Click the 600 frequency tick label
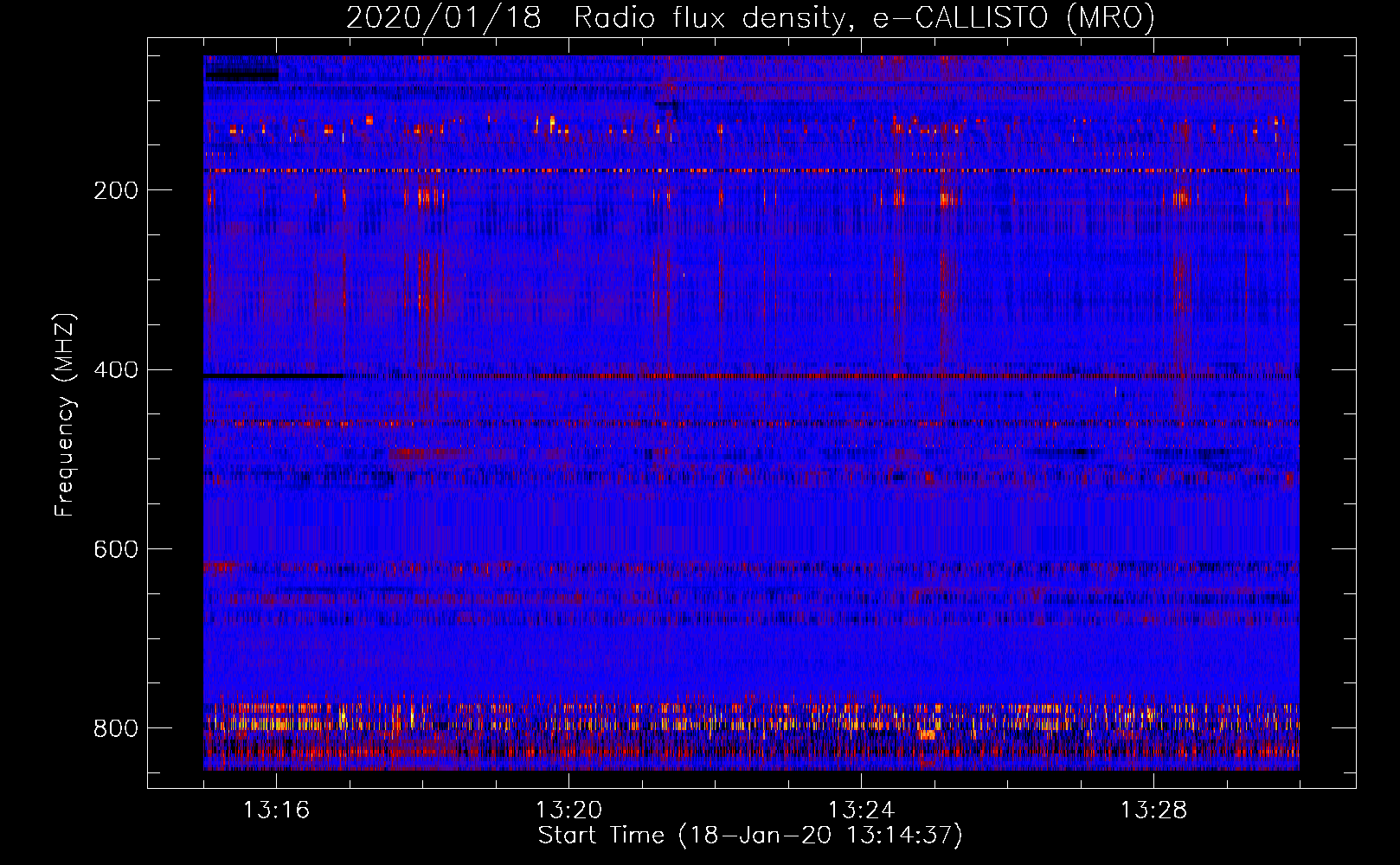 (116, 550)
